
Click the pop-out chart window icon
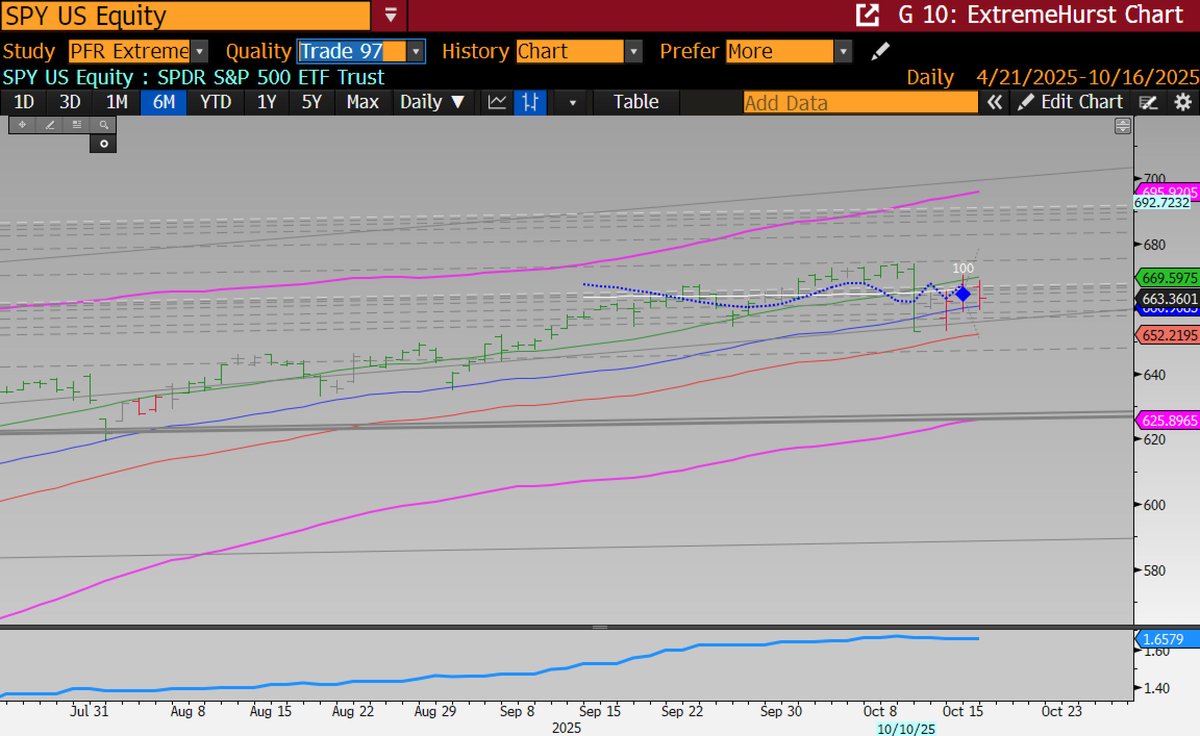[866, 16]
